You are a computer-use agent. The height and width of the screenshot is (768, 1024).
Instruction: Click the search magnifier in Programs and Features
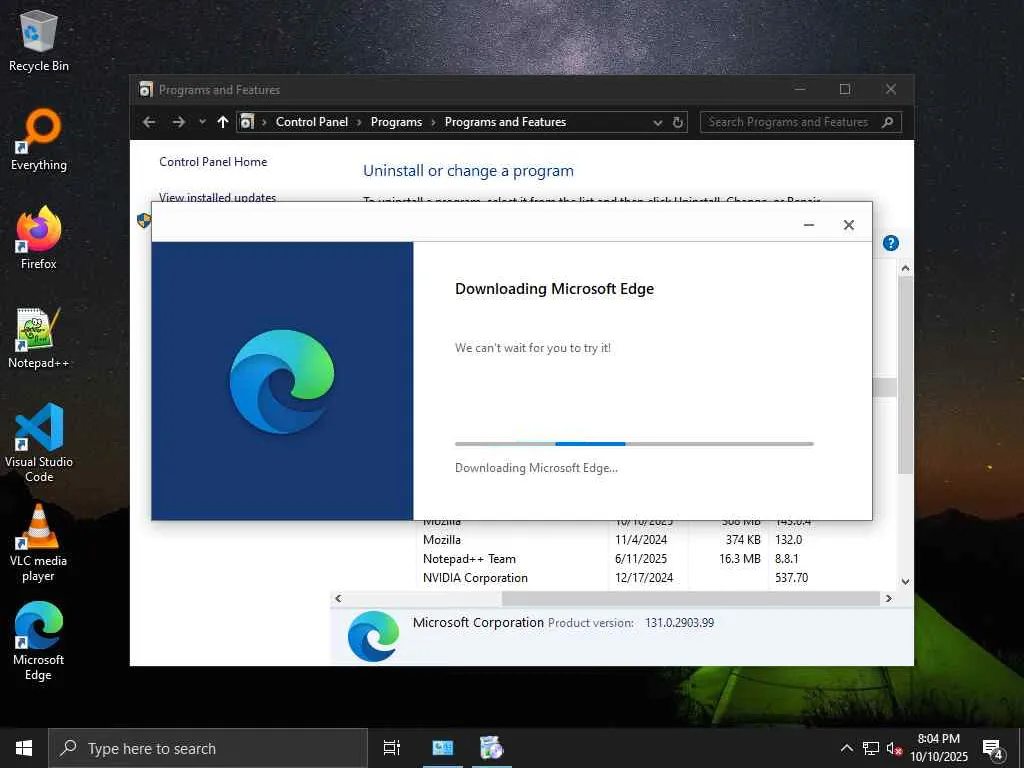click(888, 122)
